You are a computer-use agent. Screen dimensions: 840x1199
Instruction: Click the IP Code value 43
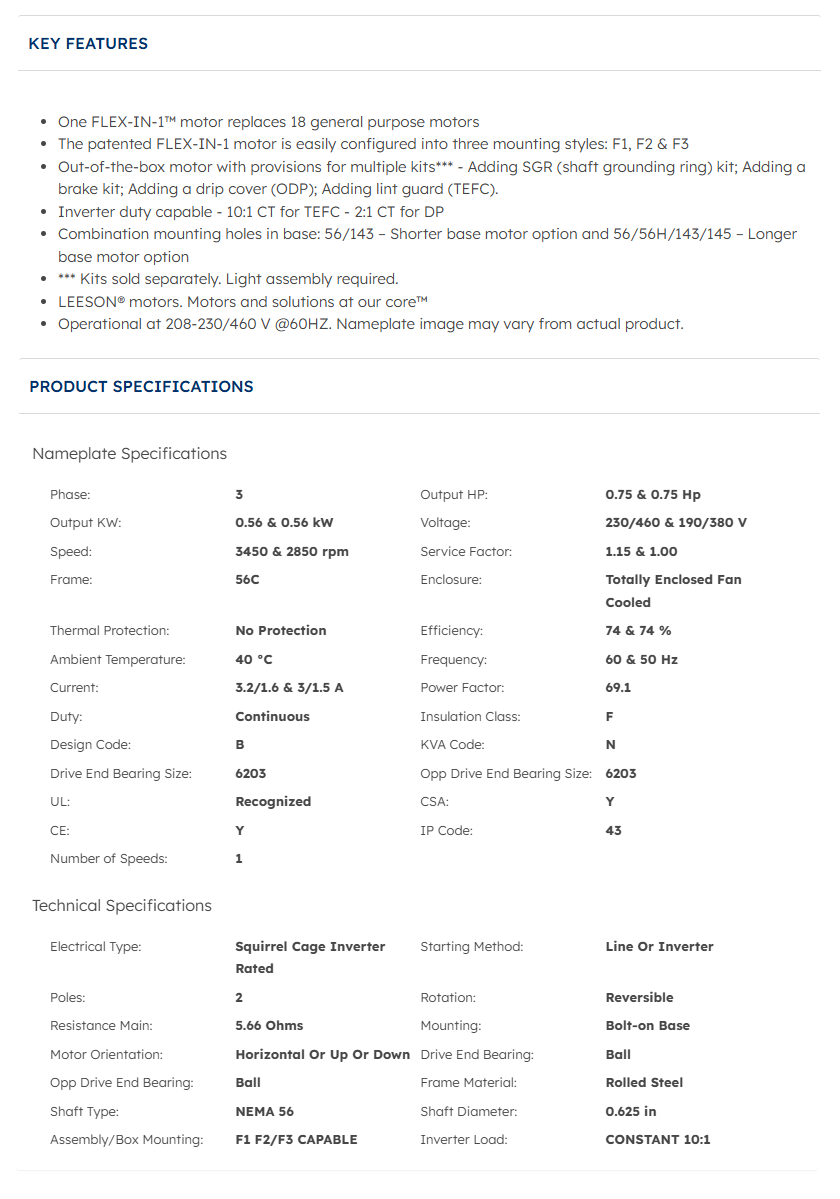tap(613, 831)
